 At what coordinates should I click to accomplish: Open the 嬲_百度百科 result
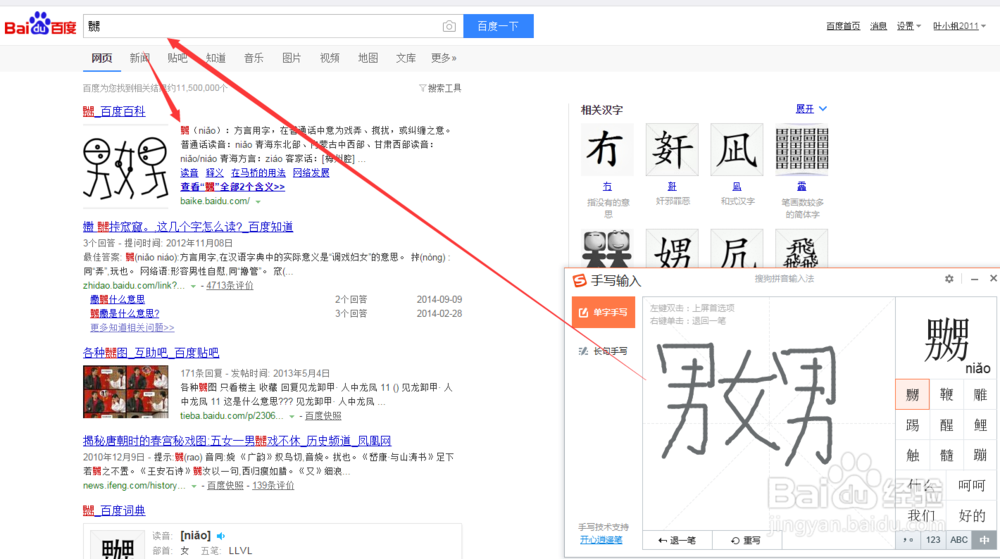pos(114,112)
